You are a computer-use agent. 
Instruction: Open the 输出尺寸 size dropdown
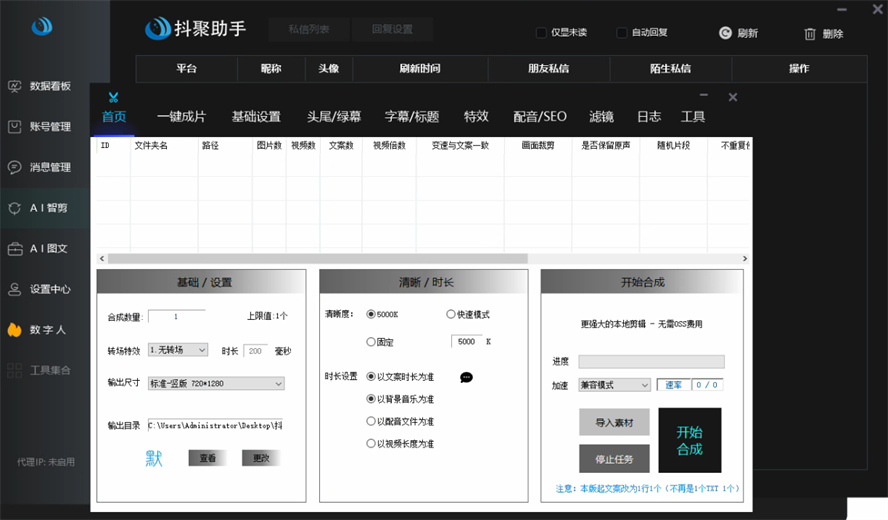(x=216, y=383)
